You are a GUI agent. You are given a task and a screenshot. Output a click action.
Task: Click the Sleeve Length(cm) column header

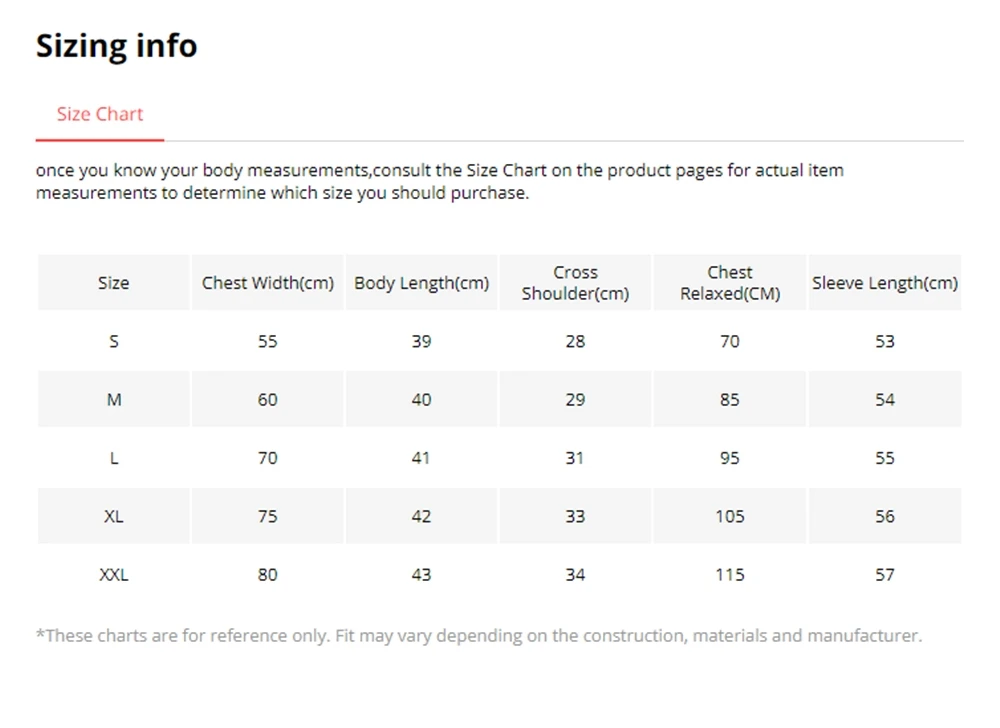coord(885,282)
